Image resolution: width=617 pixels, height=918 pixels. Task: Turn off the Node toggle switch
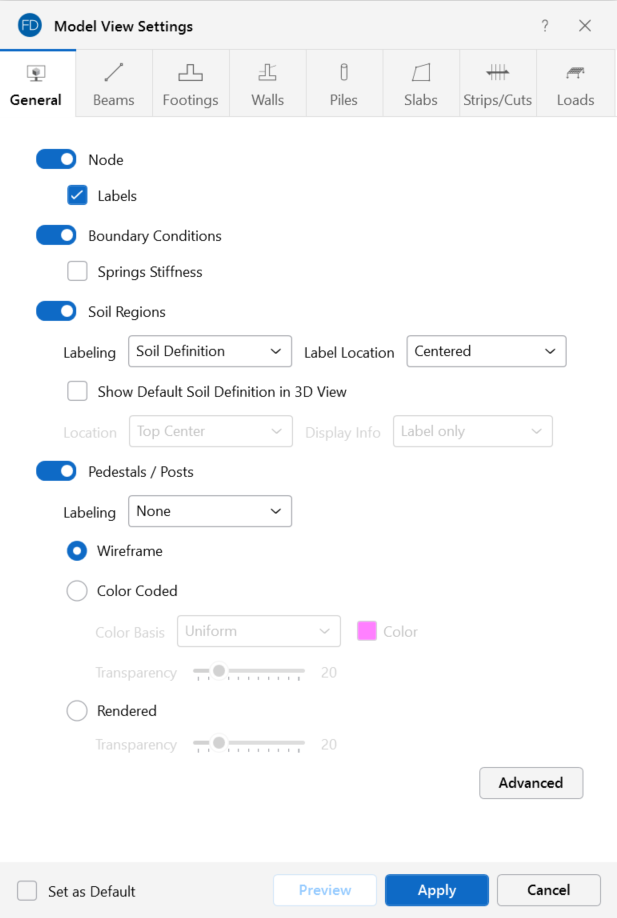point(56,159)
